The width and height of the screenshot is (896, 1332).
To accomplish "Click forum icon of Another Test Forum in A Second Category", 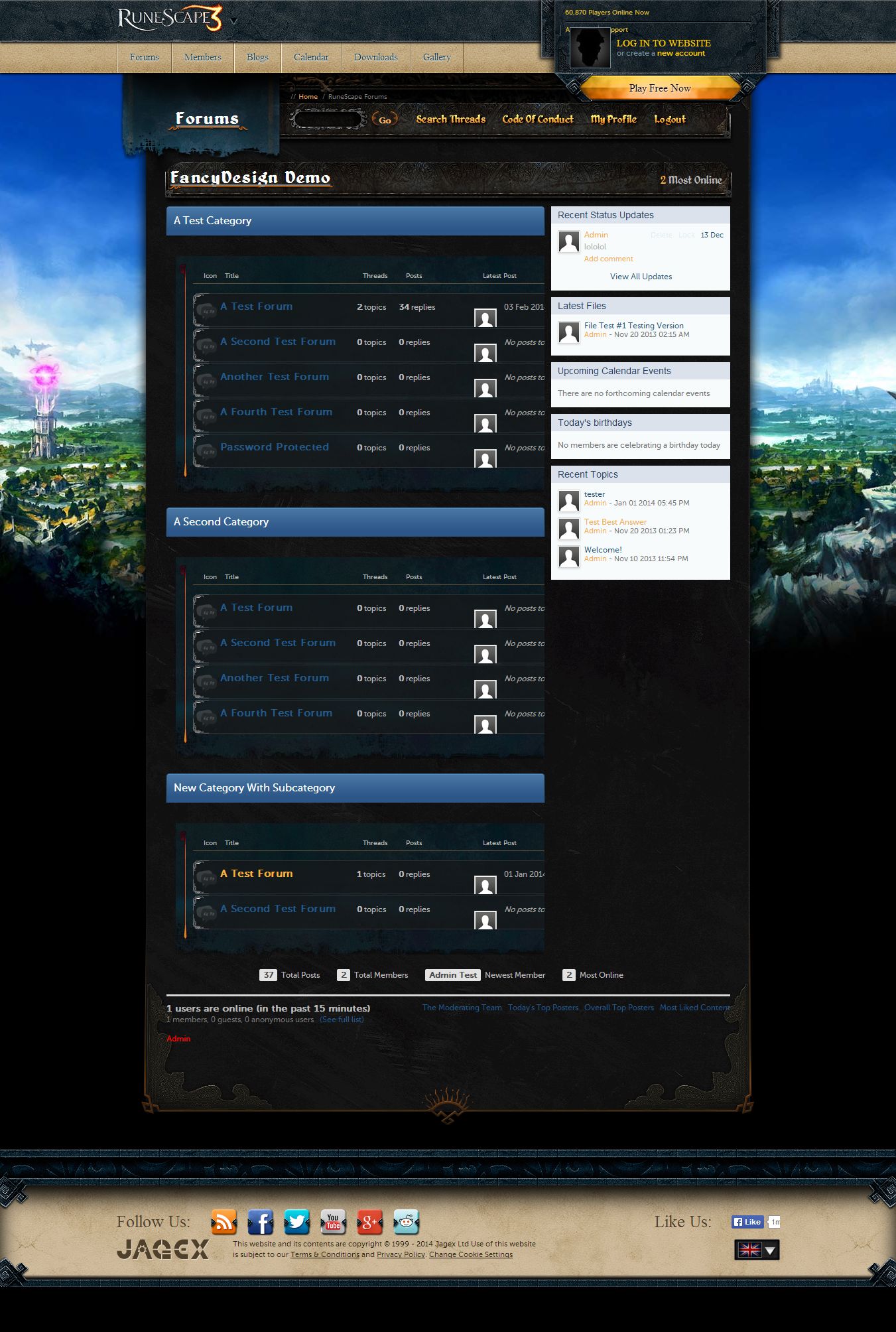I will [x=206, y=682].
